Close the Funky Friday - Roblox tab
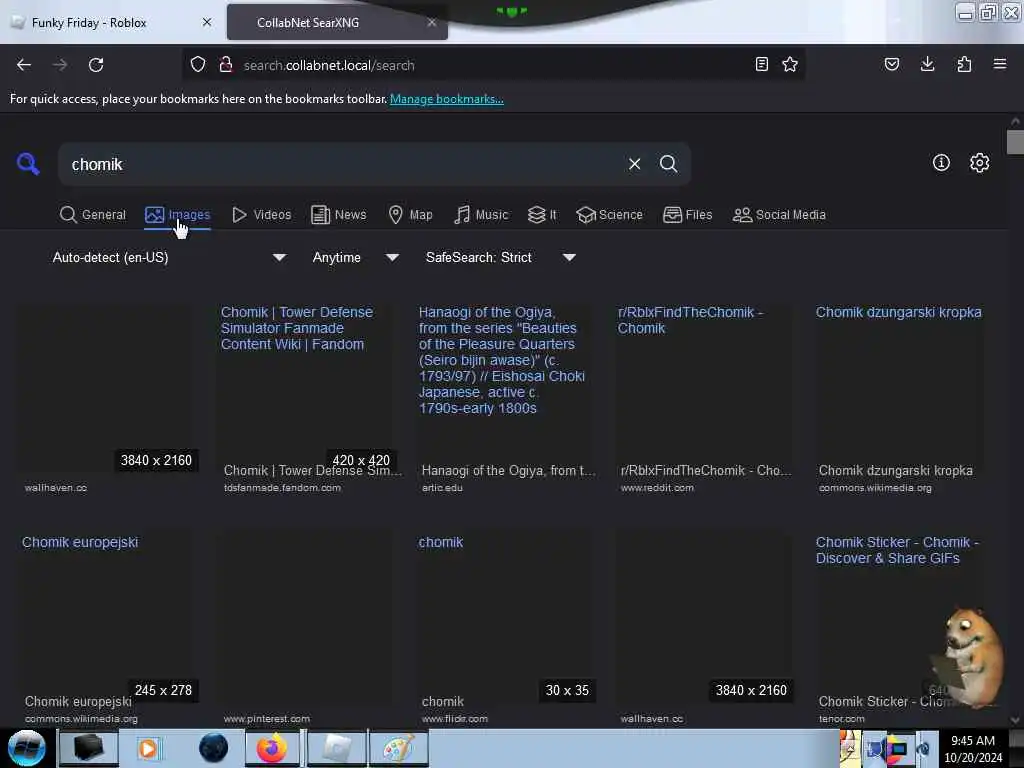The image size is (1024, 768). [207, 22]
